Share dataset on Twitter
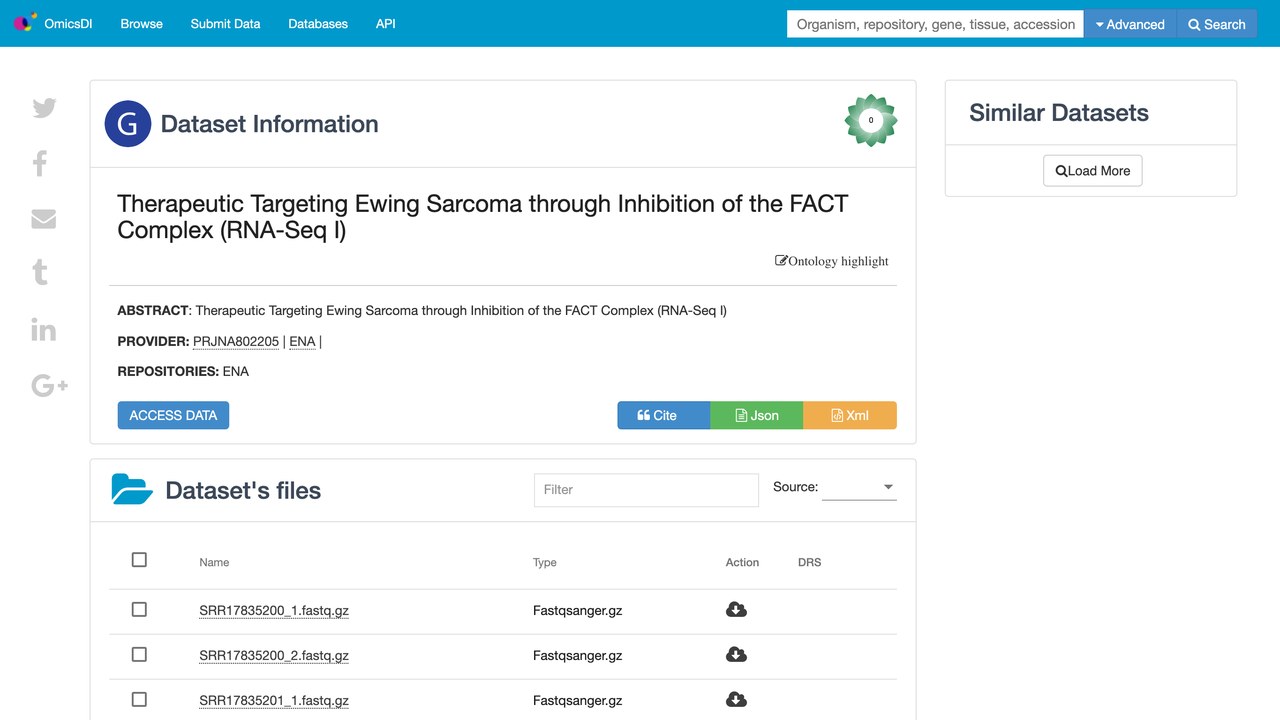This screenshot has height=720, width=1280. (x=44, y=108)
